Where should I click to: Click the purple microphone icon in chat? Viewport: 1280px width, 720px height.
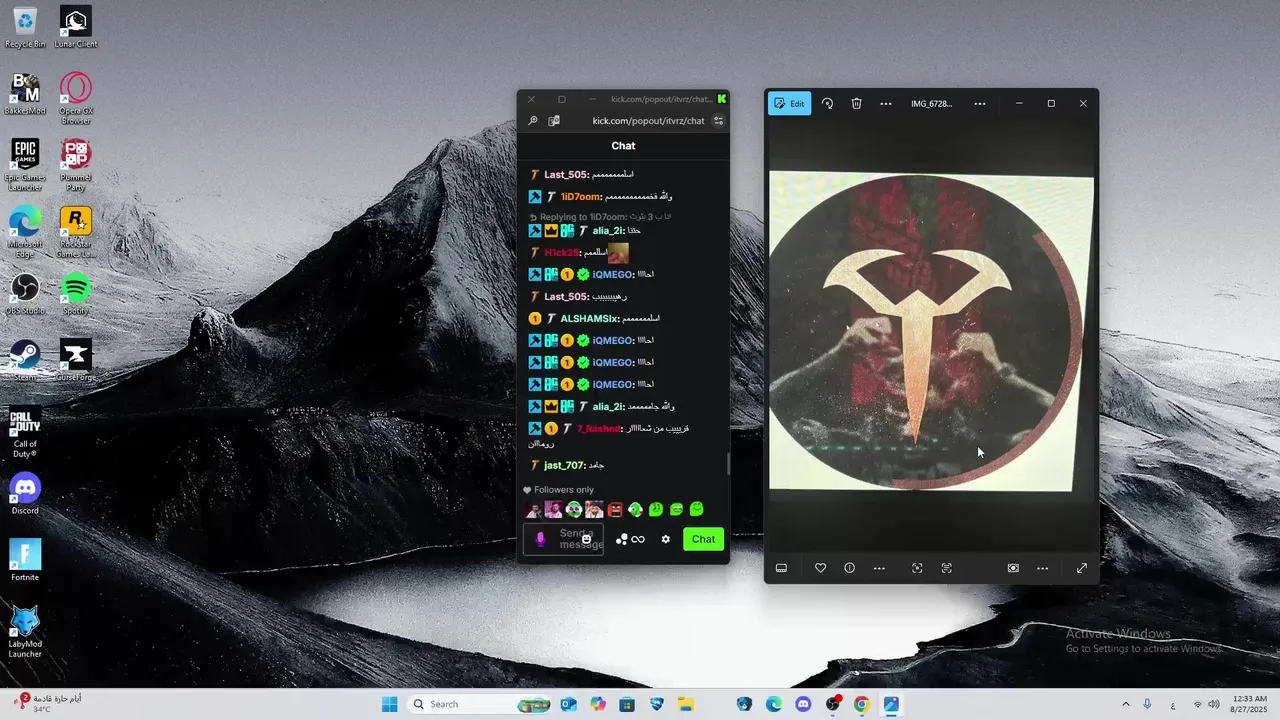541,539
